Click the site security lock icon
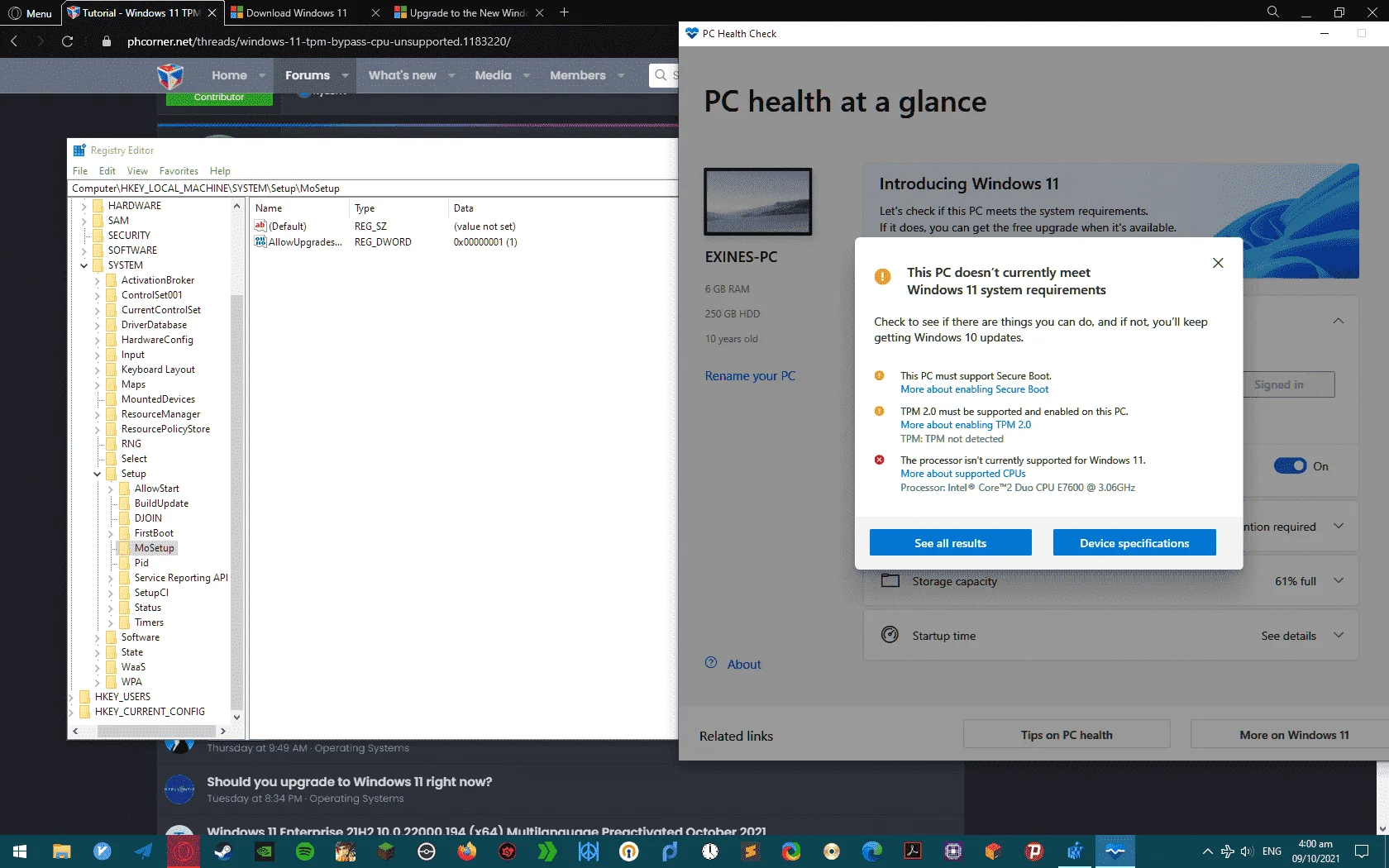Viewport: 1389px width, 868px height. (107, 41)
